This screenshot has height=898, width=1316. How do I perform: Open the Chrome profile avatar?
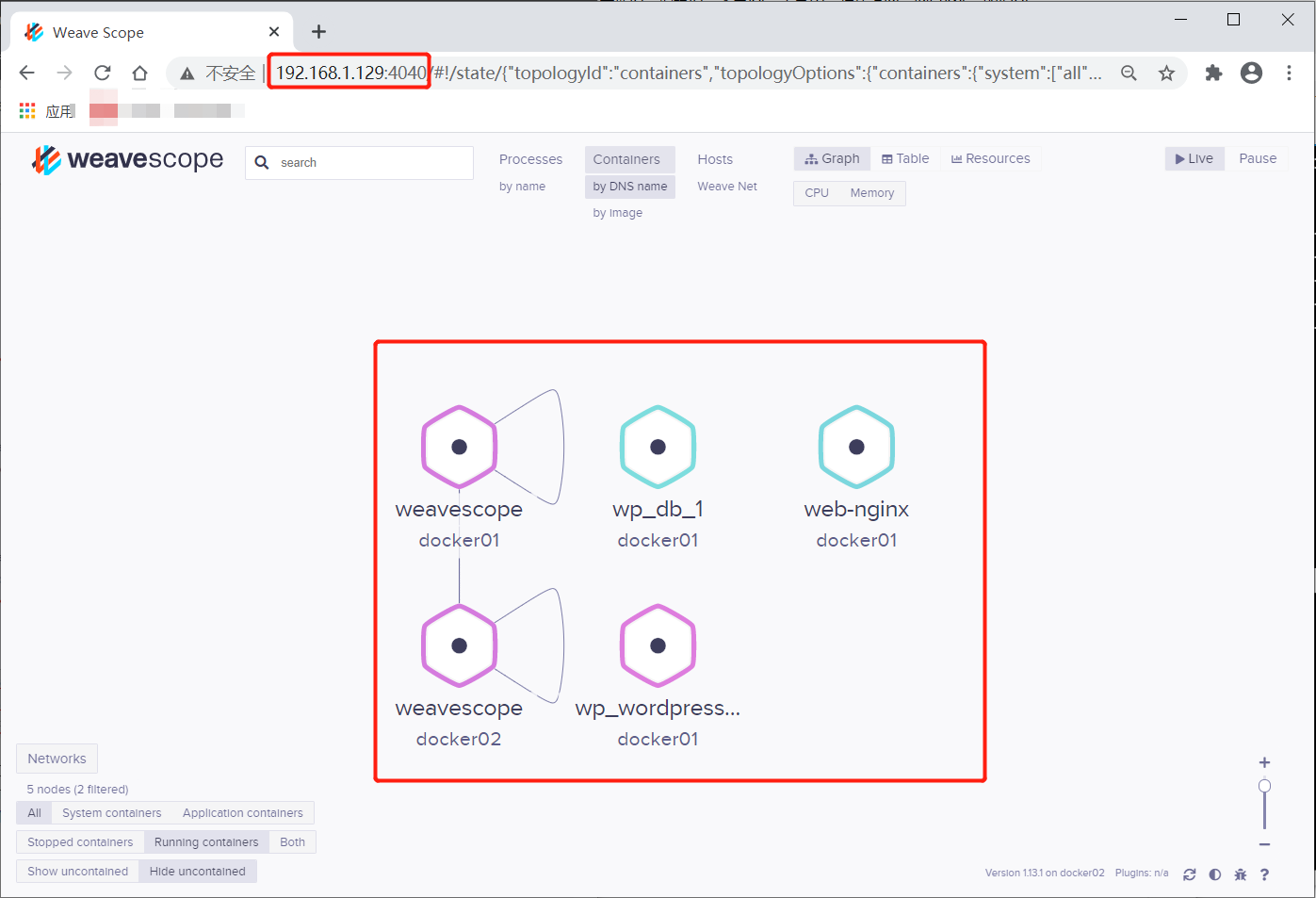[1251, 73]
